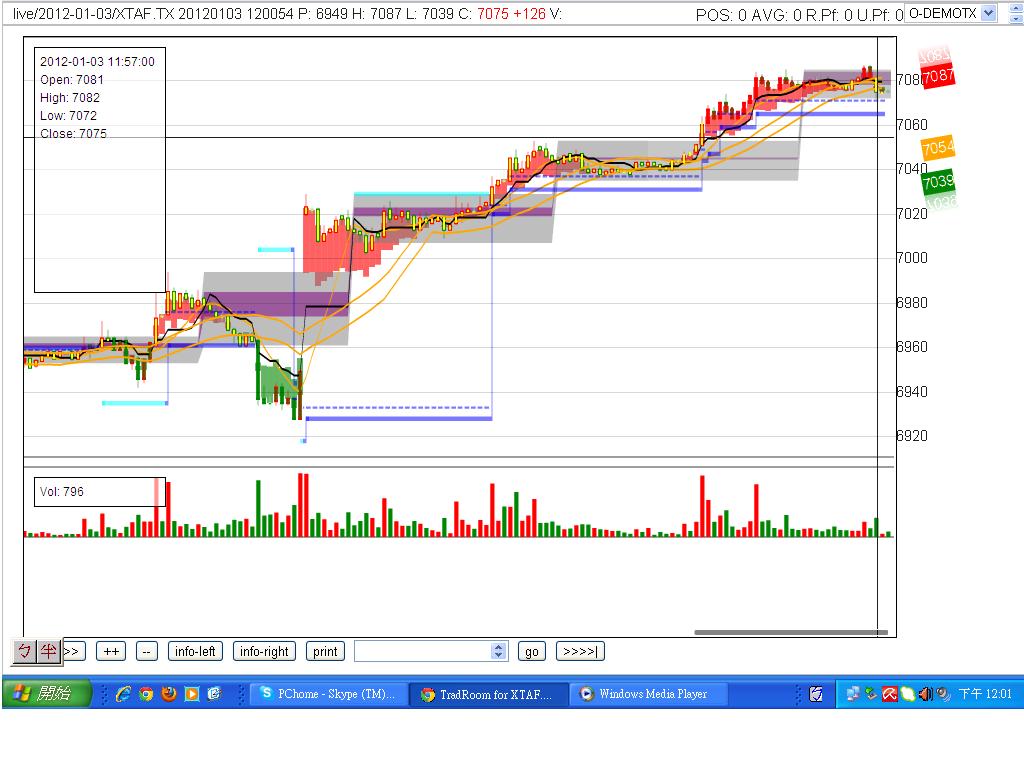Click the 7060 price axis label
Screen dimensions: 1024x768
point(912,124)
